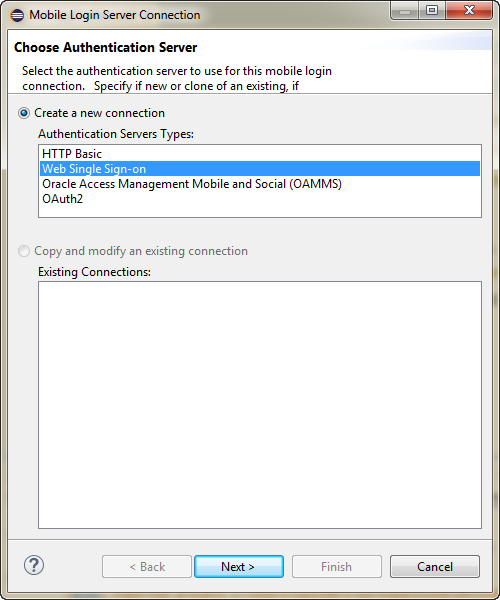Maximize the dialog window

(x=432, y=11)
